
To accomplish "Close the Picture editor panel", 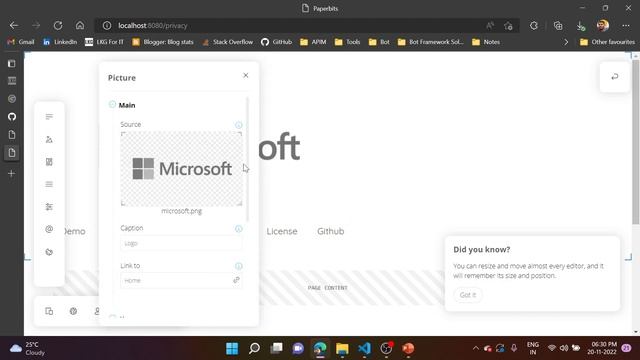I will (246, 75).
